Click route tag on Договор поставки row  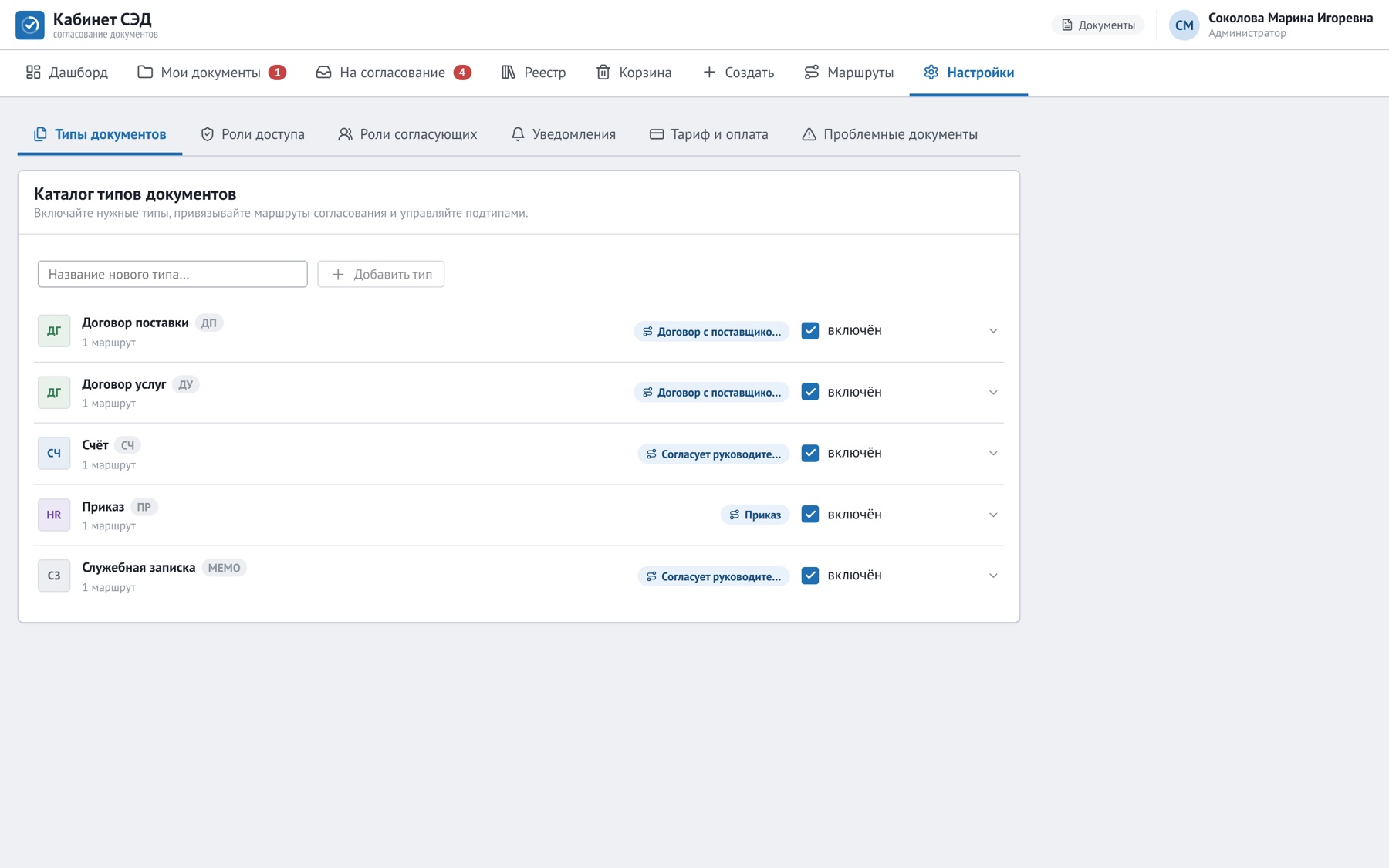711,331
